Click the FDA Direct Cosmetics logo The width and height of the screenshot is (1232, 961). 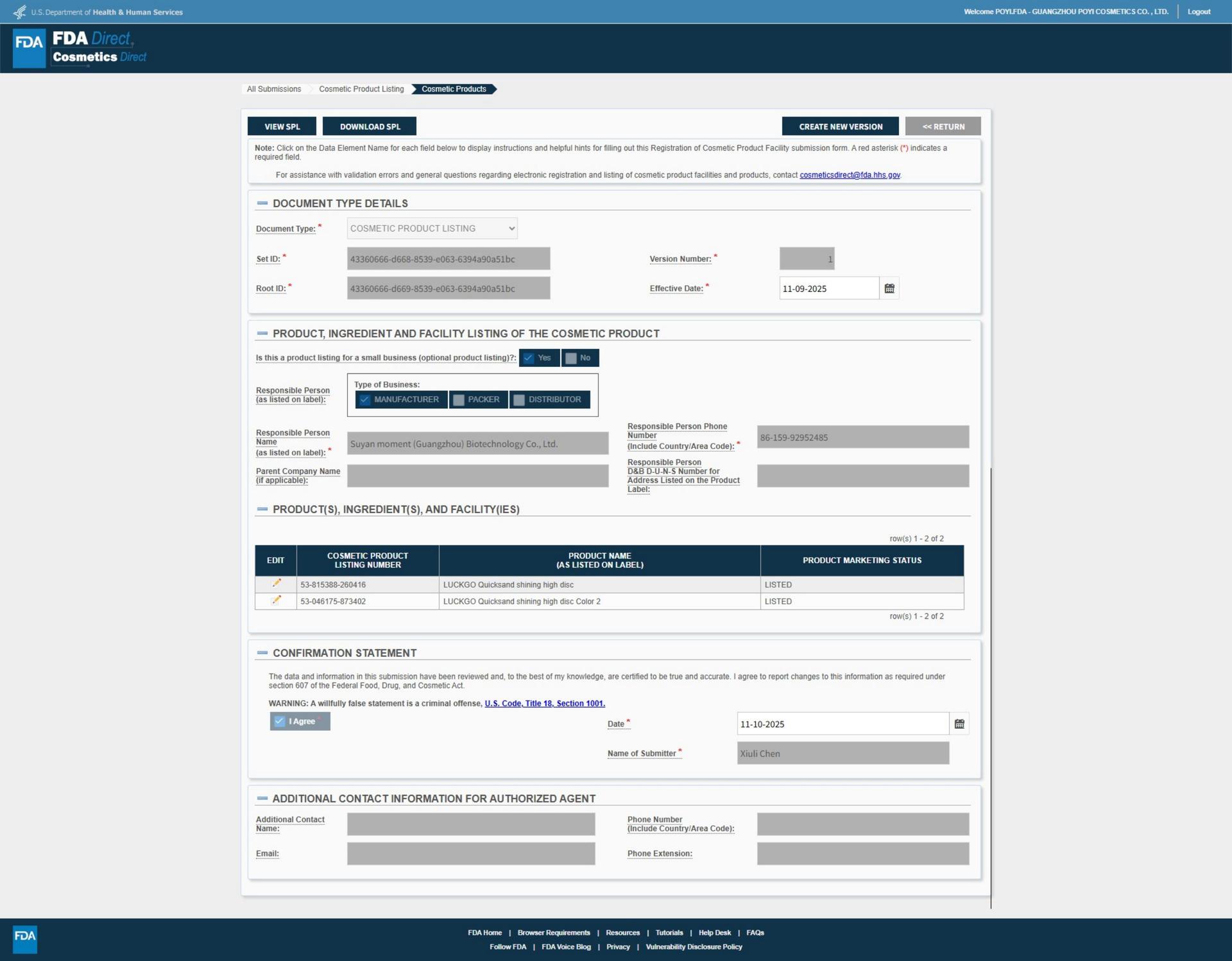click(80, 48)
